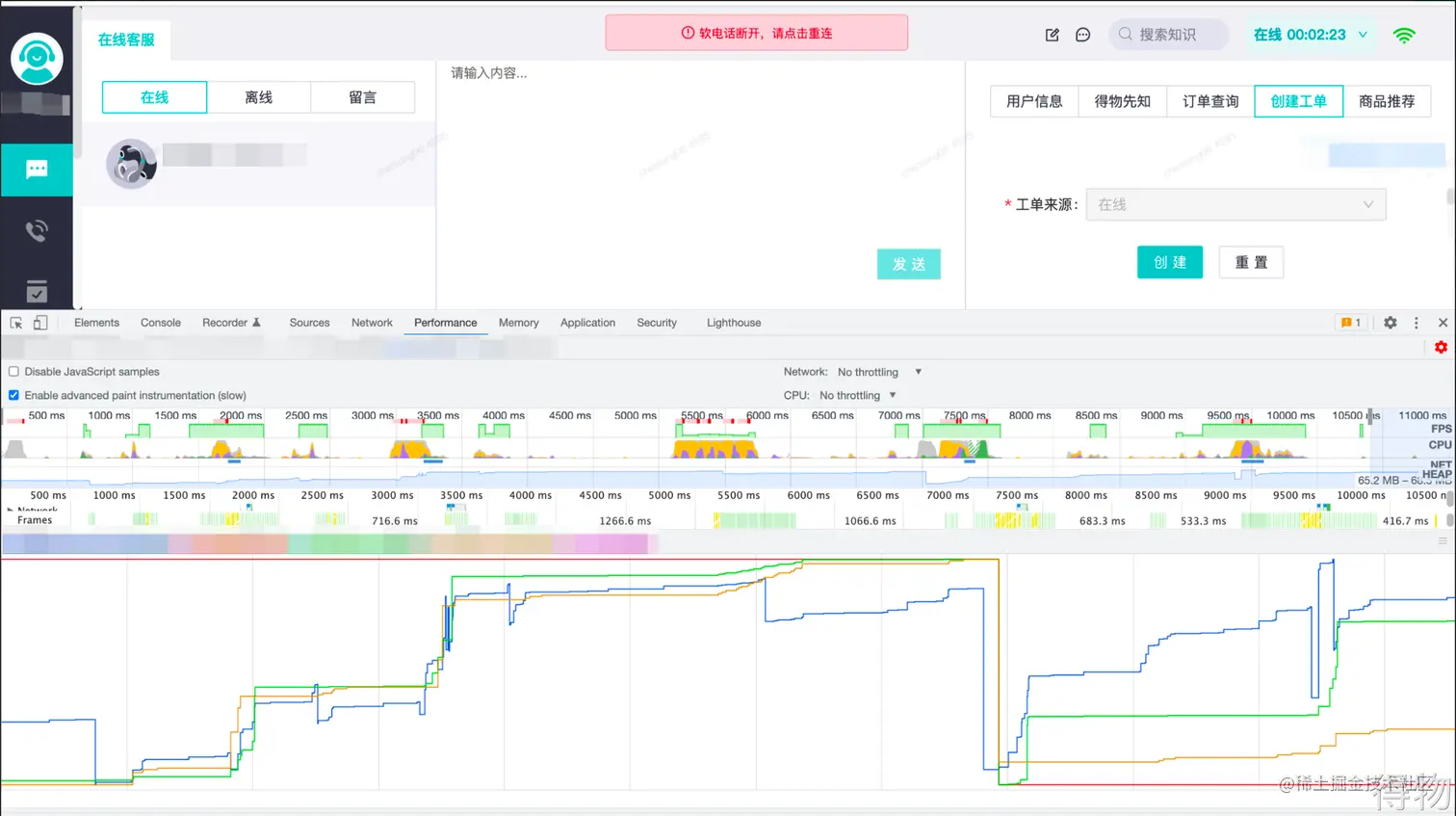Open the 订单查询 tab
Viewport: 1456px width, 816px height.
coord(1210,101)
